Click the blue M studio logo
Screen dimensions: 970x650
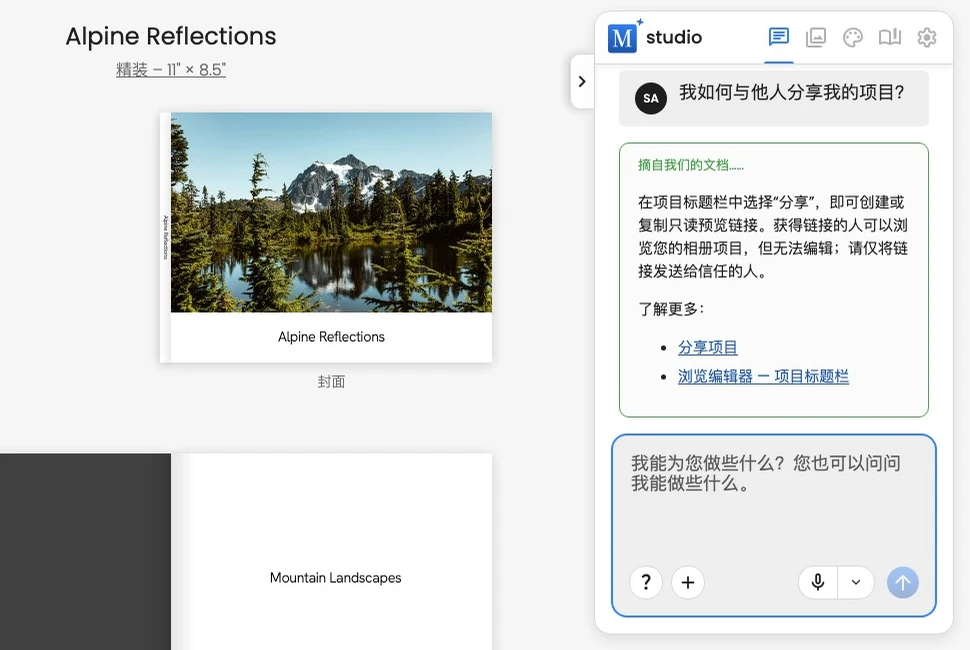[x=623, y=38]
